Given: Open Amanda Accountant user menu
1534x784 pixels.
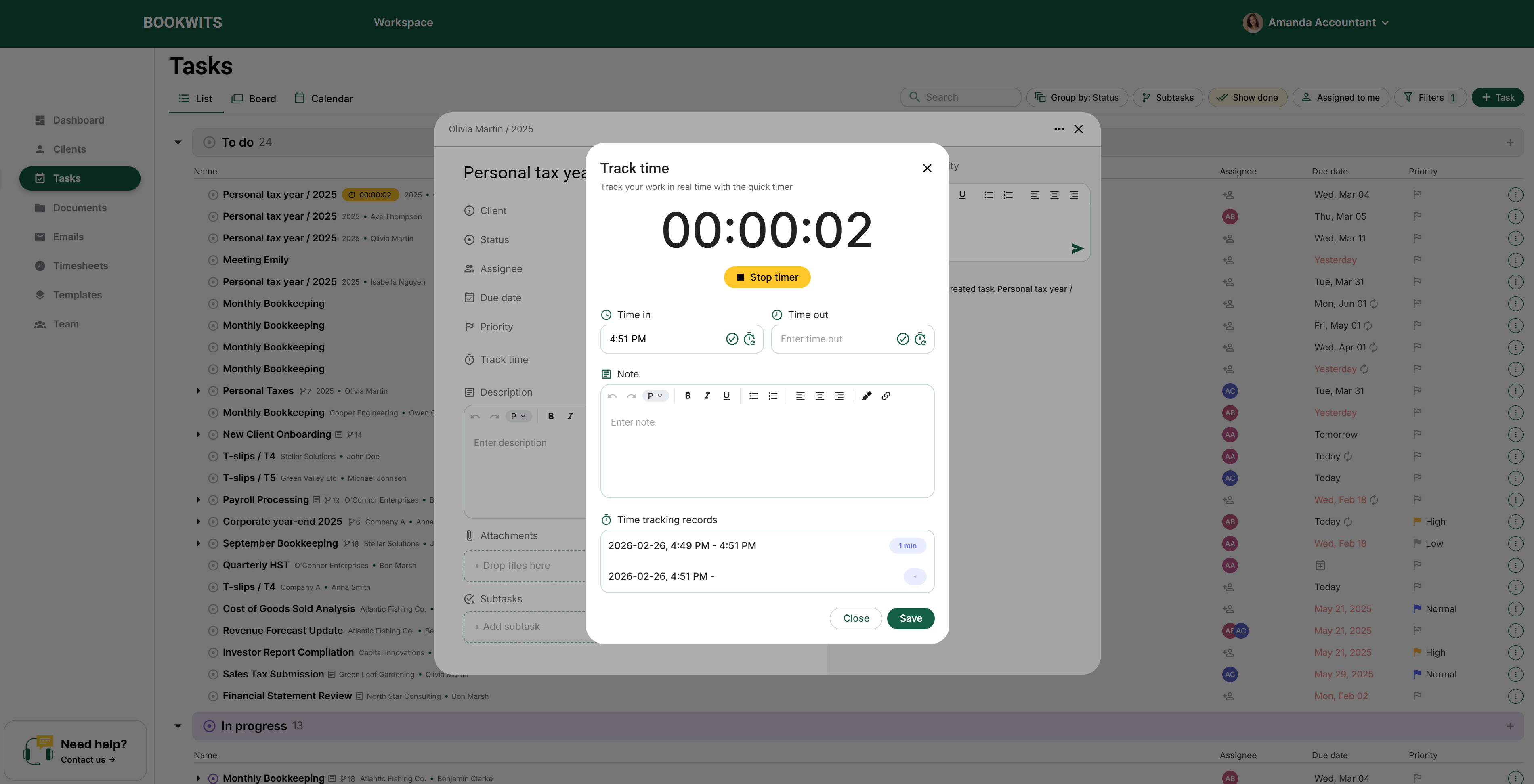Looking at the screenshot, I should 1316,23.
